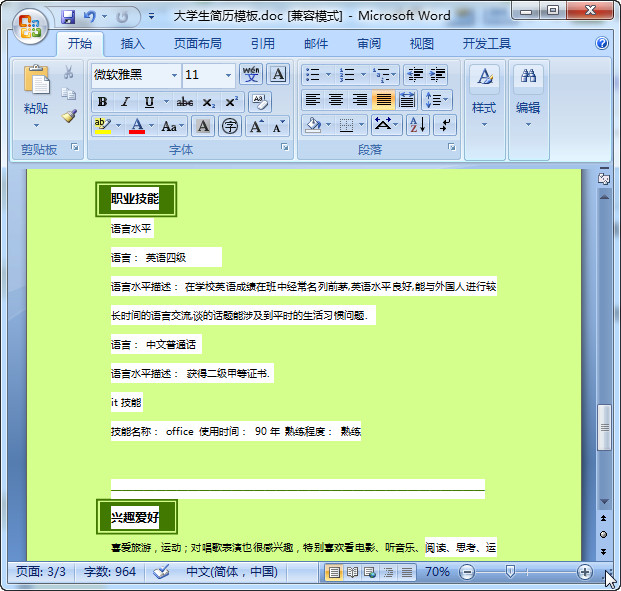621x591 pixels.
Task: Apply character shading A icon
Action: 203,126
